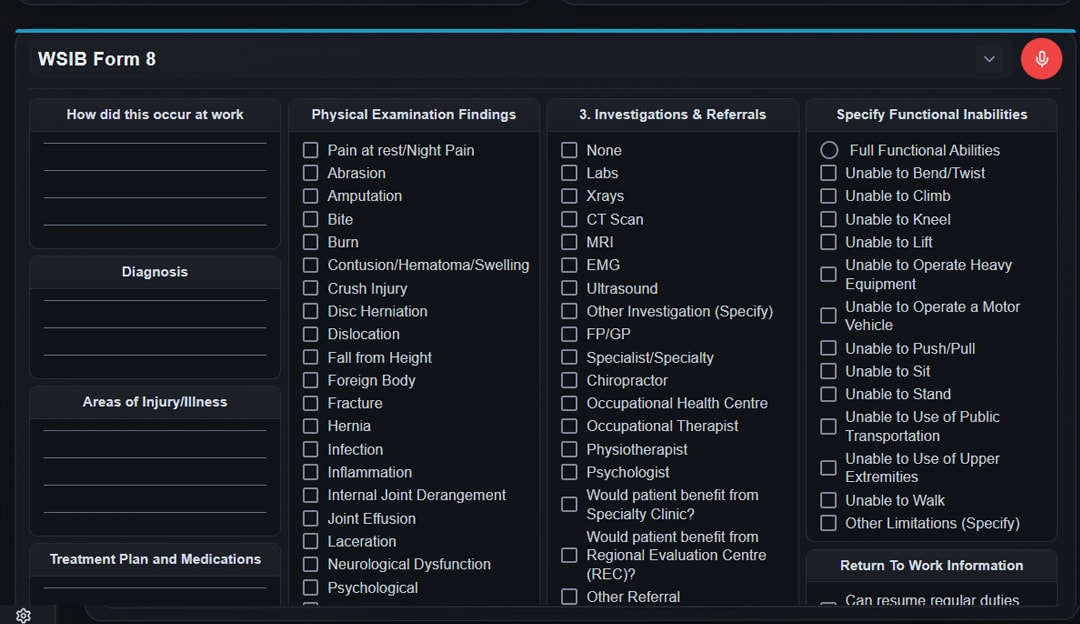Select None under Investigations & Referrals
This screenshot has height=624, width=1080.
click(569, 150)
